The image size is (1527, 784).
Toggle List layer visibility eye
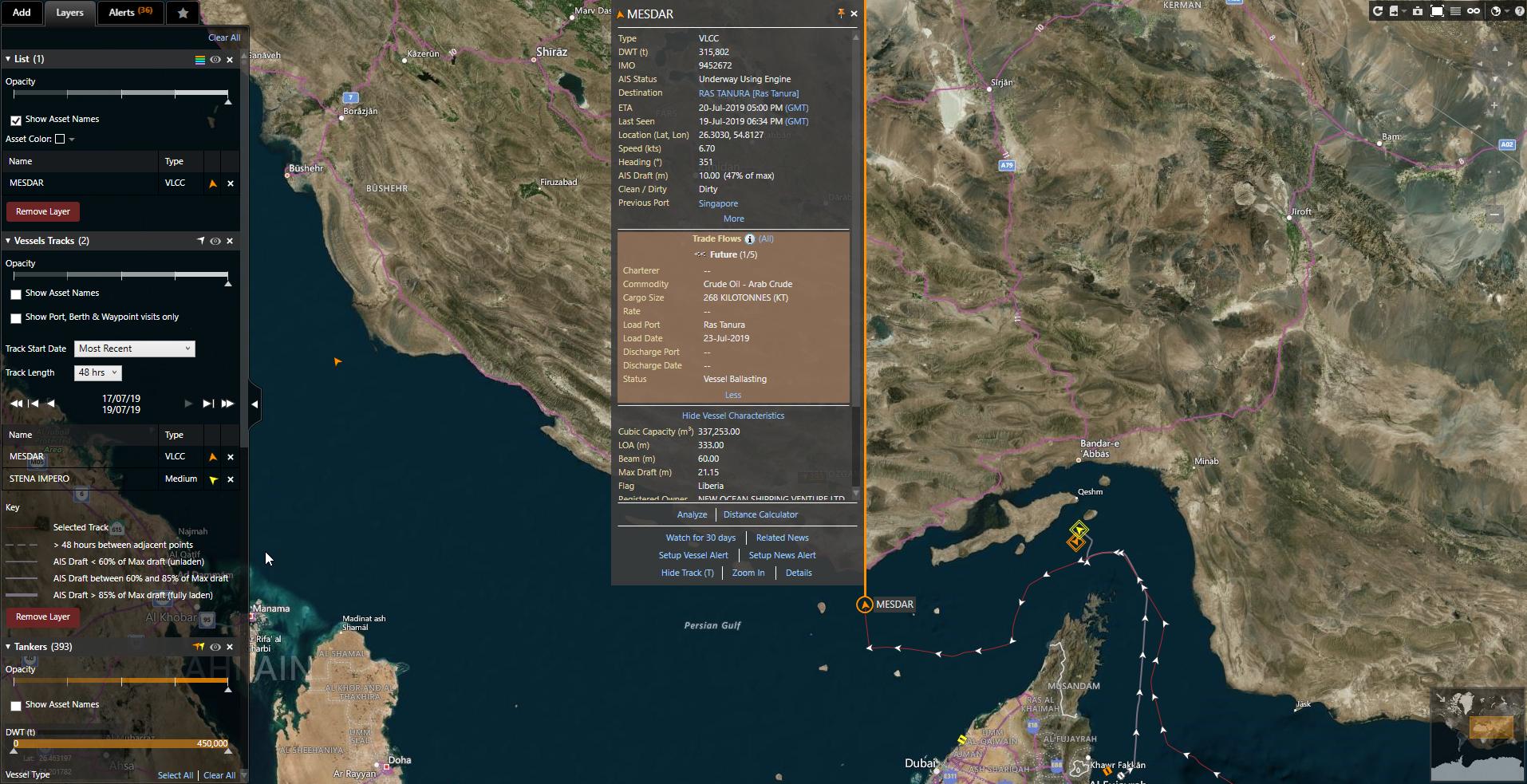click(x=215, y=60)
